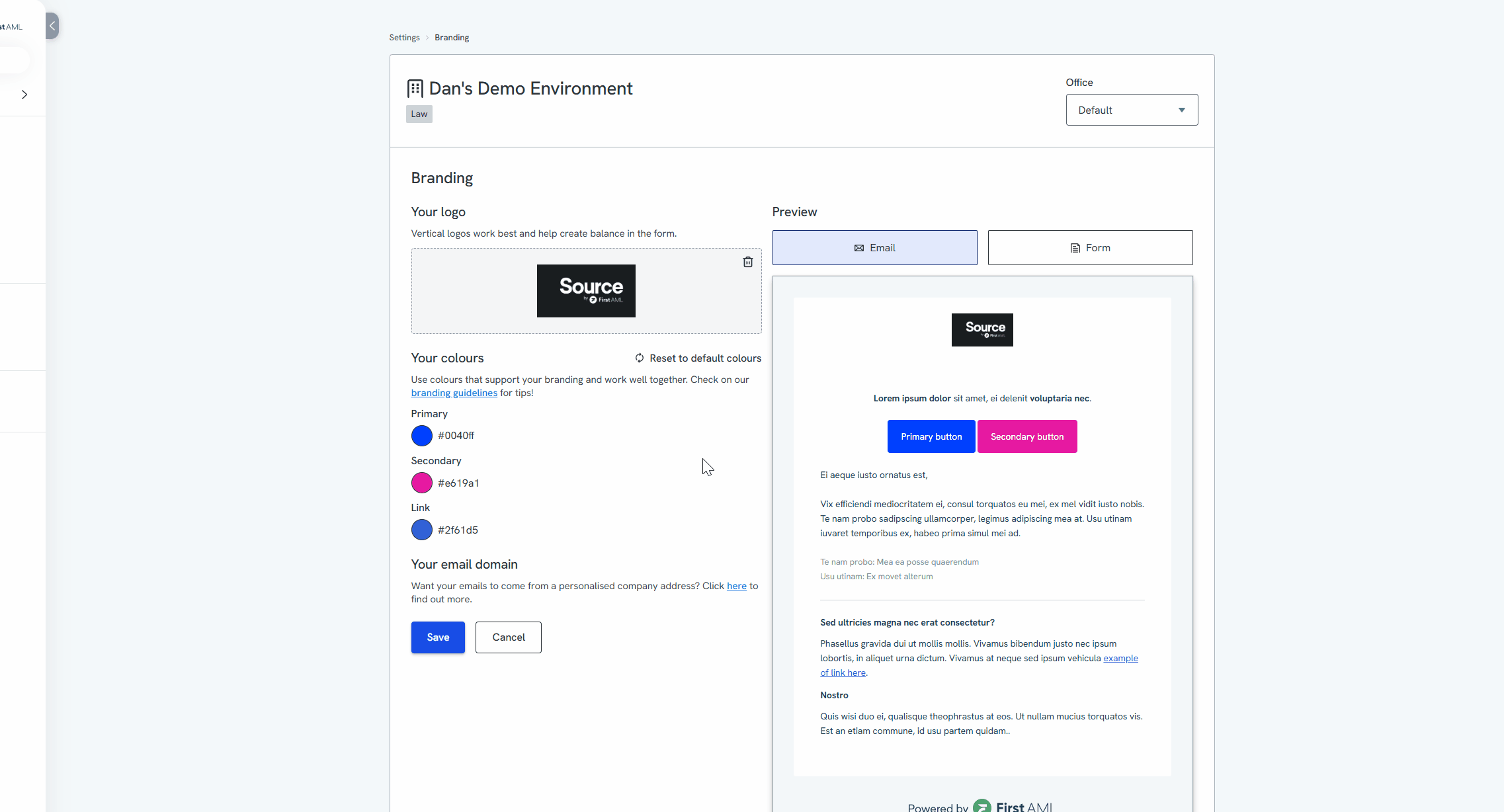Click the reset icon beside Reset to default colours
1504x812 pixels.
640,358
